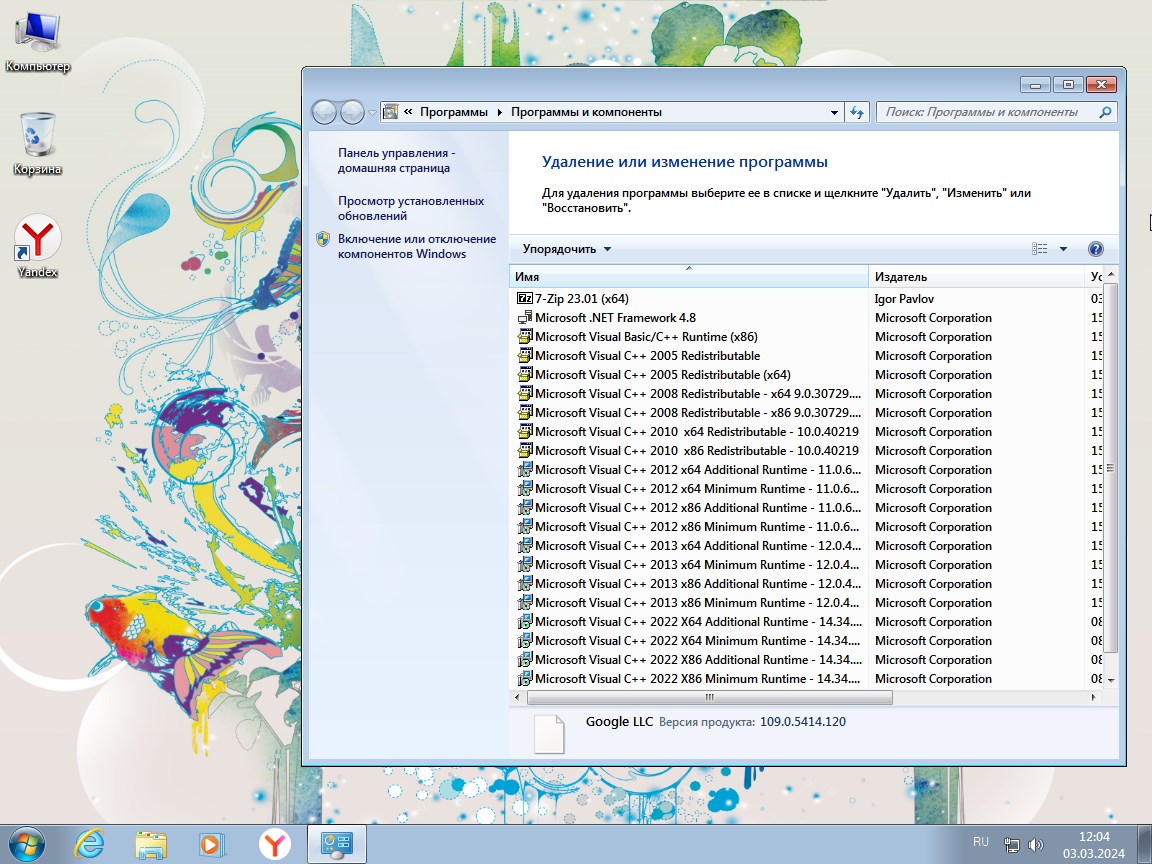Select the Корзина recycle bin icon

[x=37, y=143]
